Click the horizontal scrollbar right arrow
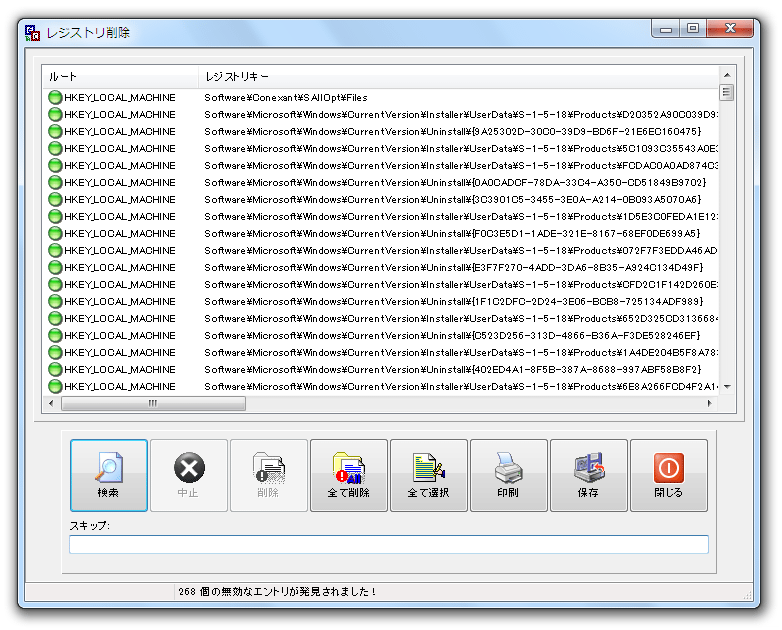782x630 pixels. coord(709,403)
